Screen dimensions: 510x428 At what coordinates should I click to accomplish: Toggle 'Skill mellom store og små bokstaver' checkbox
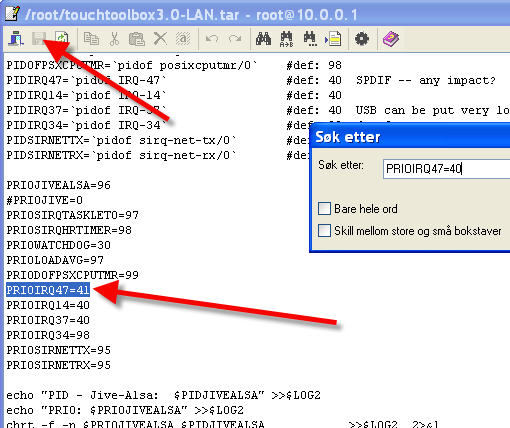(324, 230)
